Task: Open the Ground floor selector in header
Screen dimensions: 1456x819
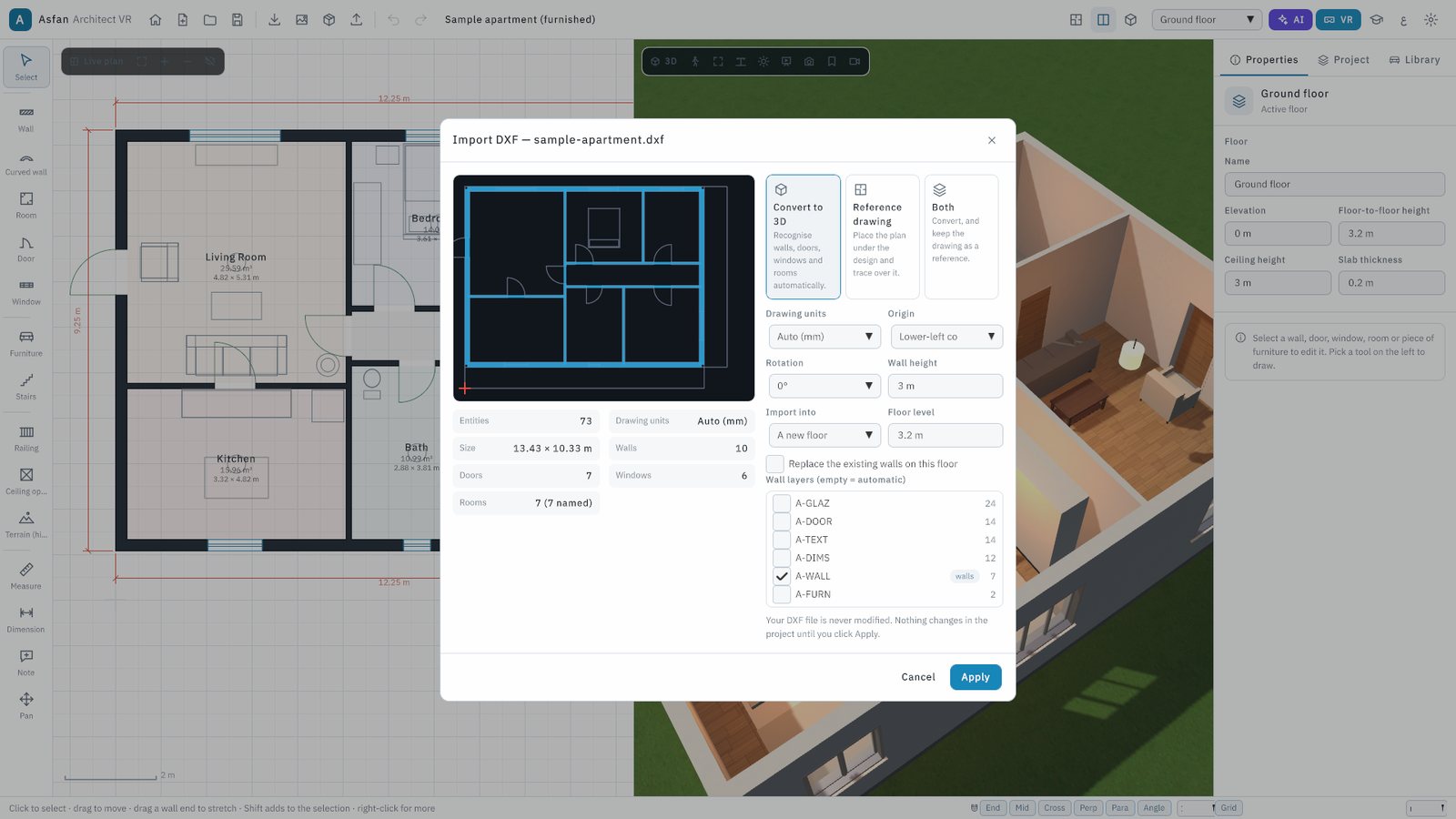Action: coord(1207,19)
